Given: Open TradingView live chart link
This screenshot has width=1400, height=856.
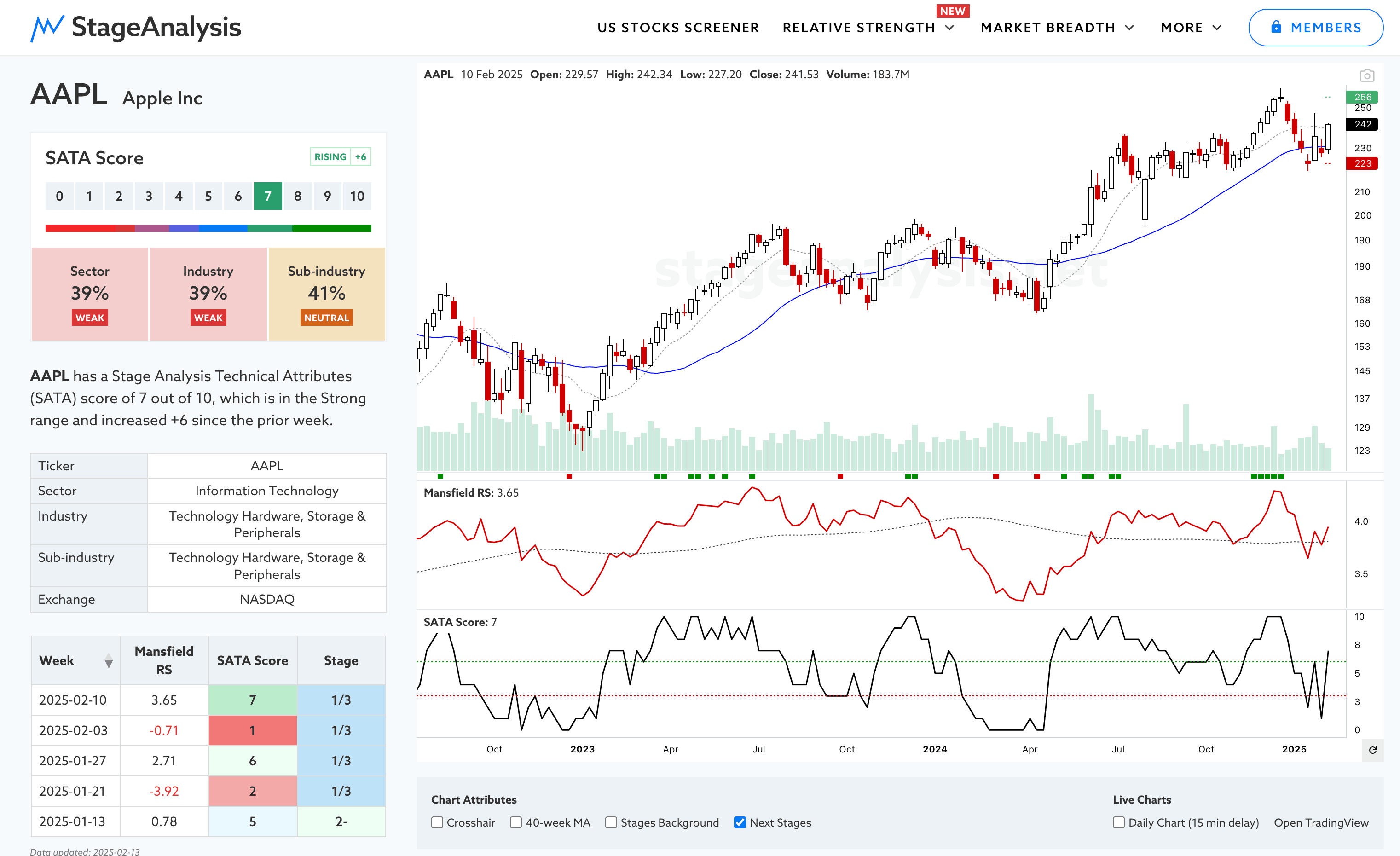Looking at the screenshot, I should click(x=1321, y=822).
